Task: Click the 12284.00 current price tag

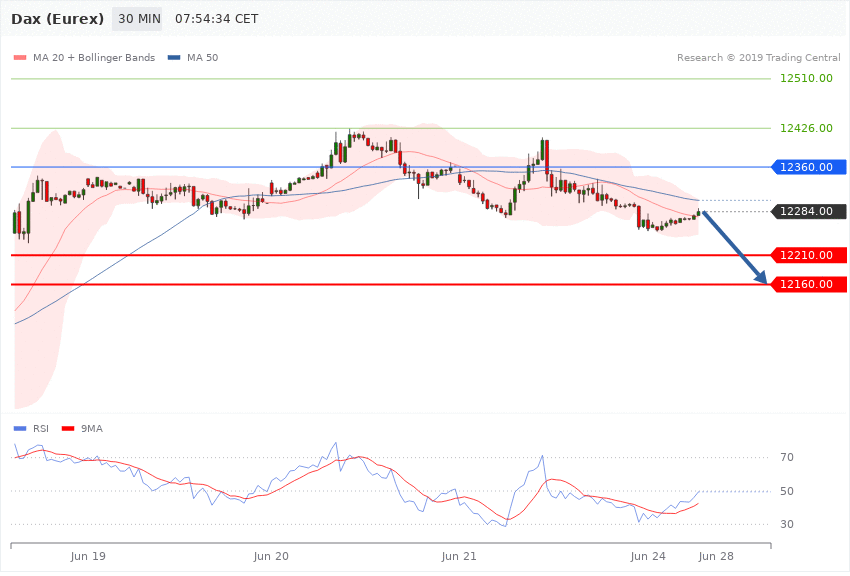Action: [x=808, y=211]
